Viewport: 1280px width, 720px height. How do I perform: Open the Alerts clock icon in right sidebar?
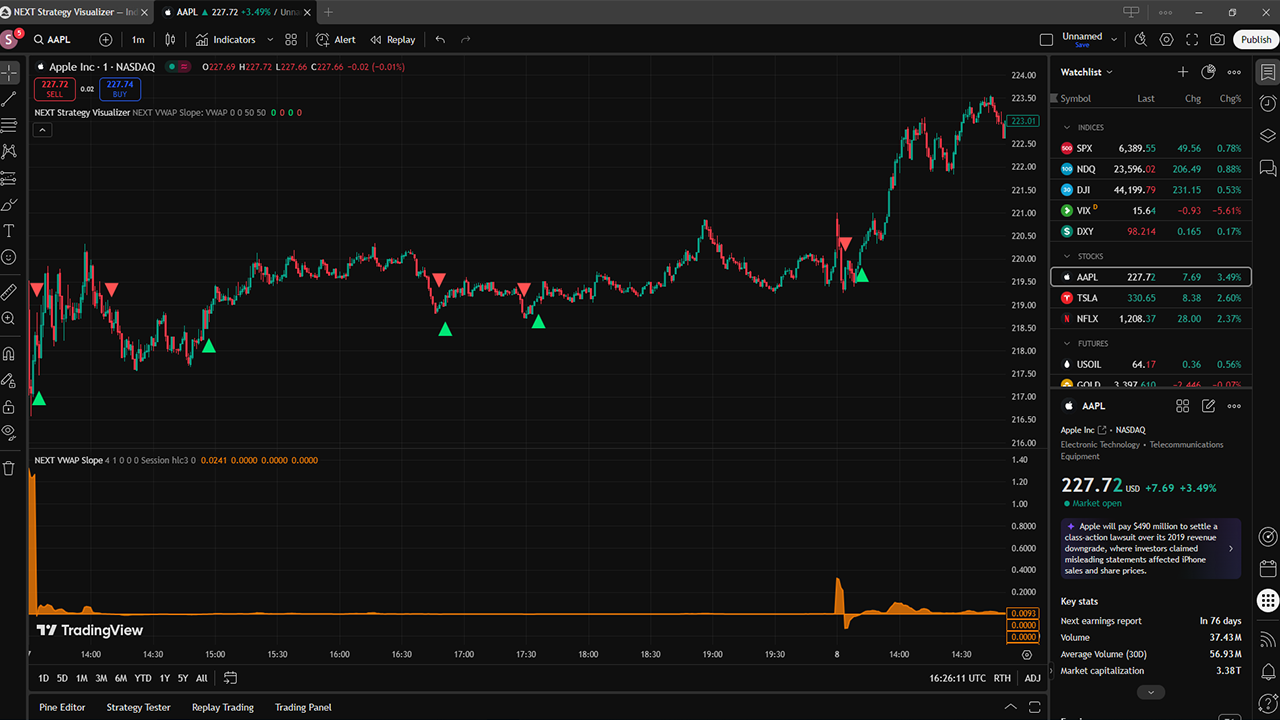(x=1268, y=103)
